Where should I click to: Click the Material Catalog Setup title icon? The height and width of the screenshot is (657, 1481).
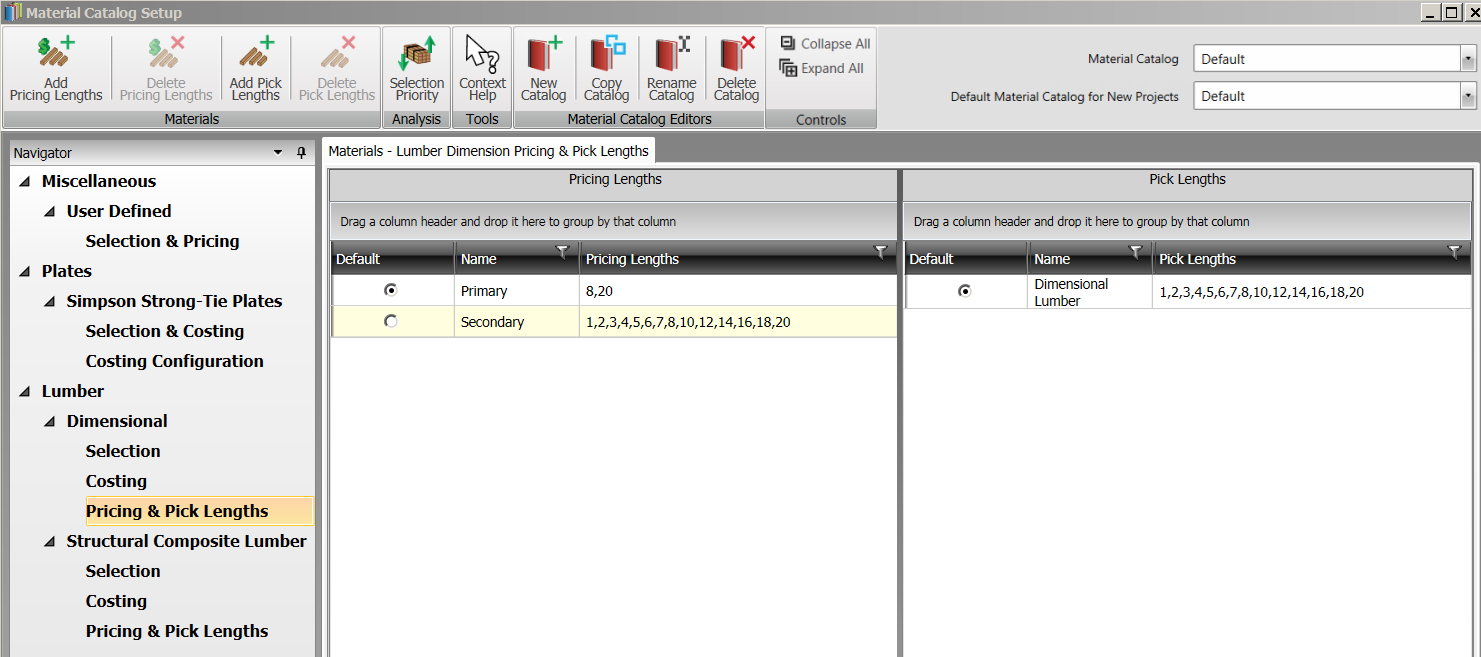[13, 13]
